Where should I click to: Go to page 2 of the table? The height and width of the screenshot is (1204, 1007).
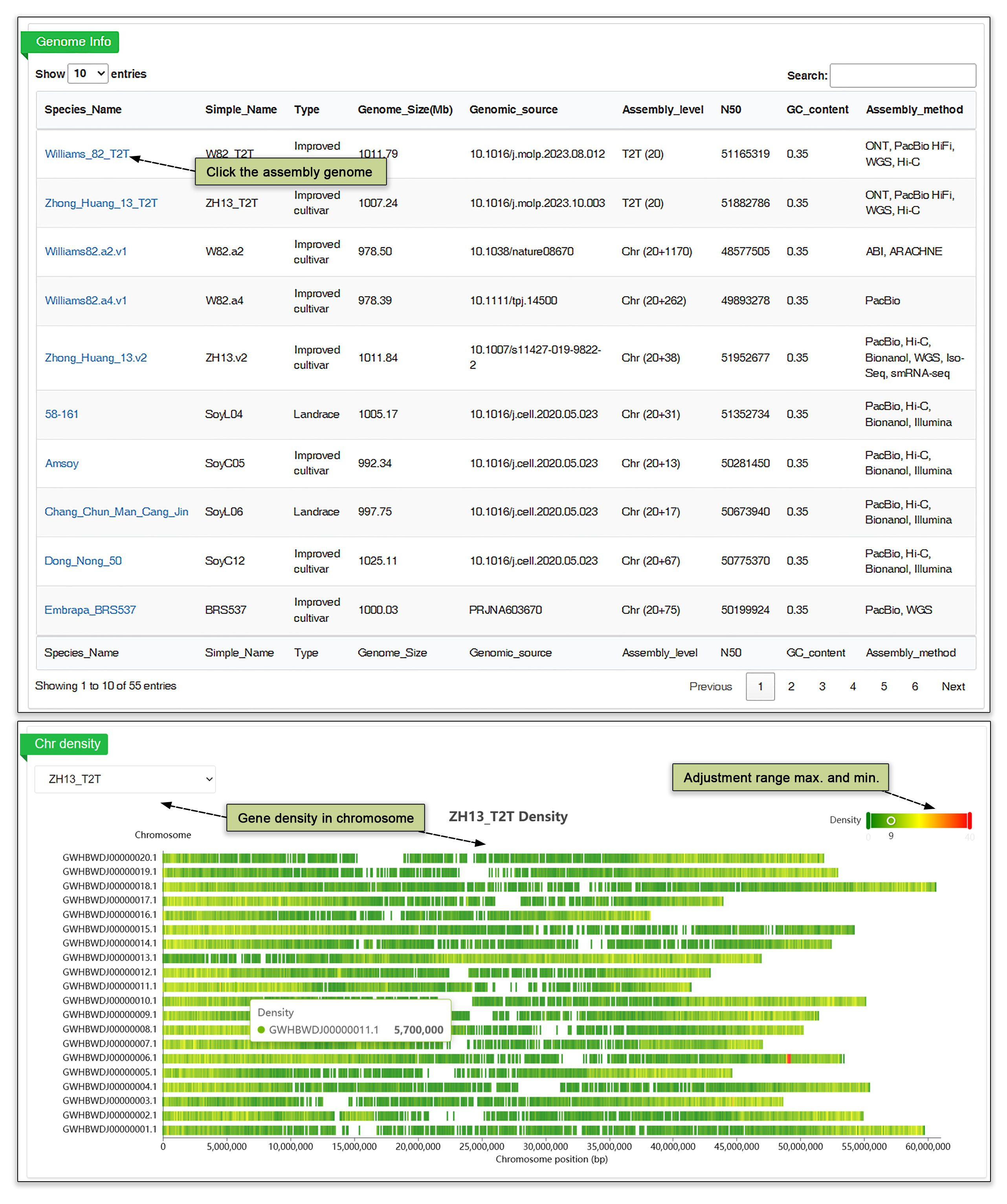(x=791, y=686)
